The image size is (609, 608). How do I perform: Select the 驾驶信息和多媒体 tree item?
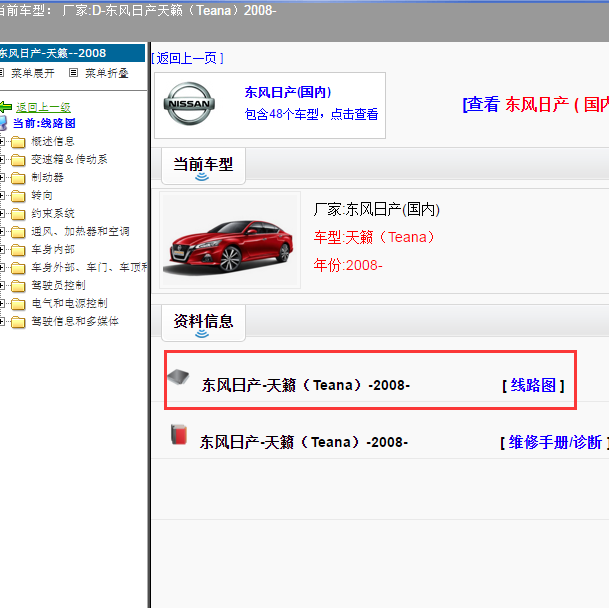(x=75, y=321)
